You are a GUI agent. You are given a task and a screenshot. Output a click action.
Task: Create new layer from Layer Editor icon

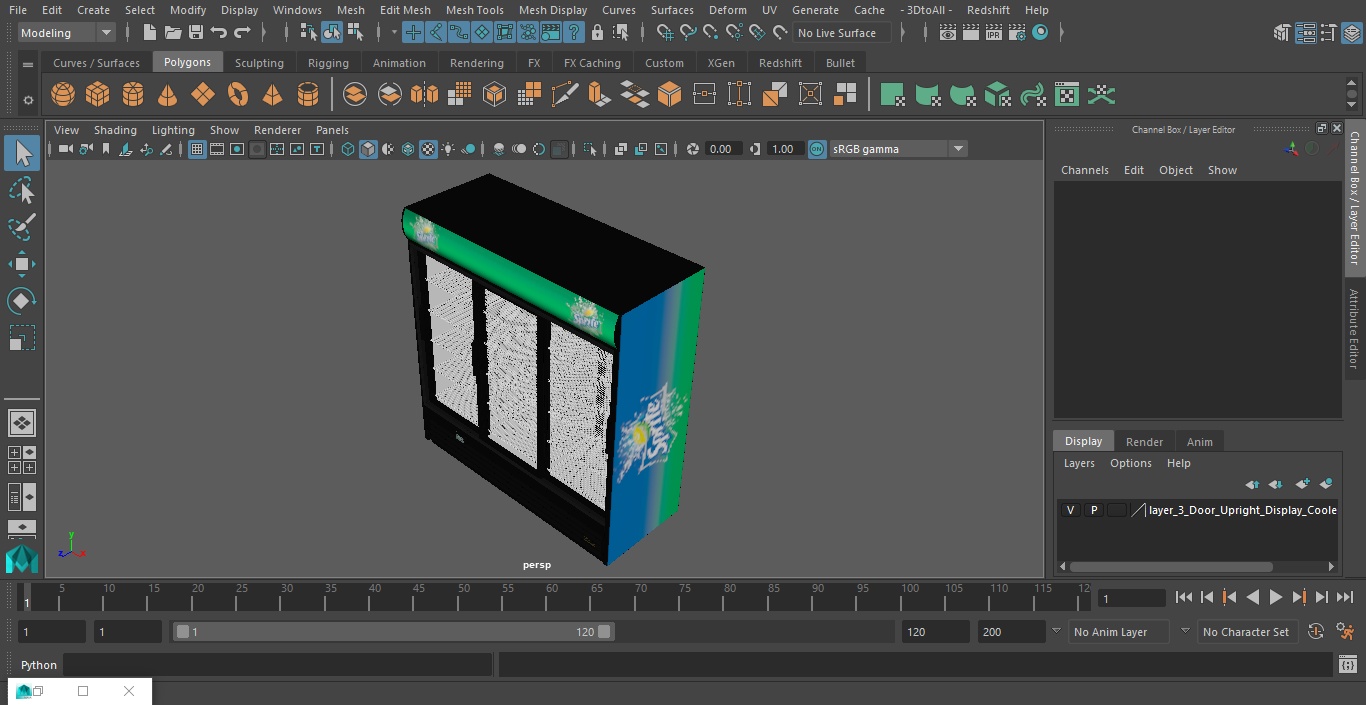[1302, 484]
